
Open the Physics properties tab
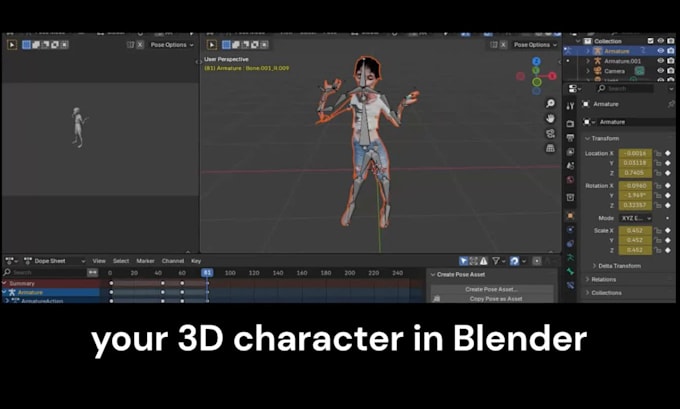point(570,229)
